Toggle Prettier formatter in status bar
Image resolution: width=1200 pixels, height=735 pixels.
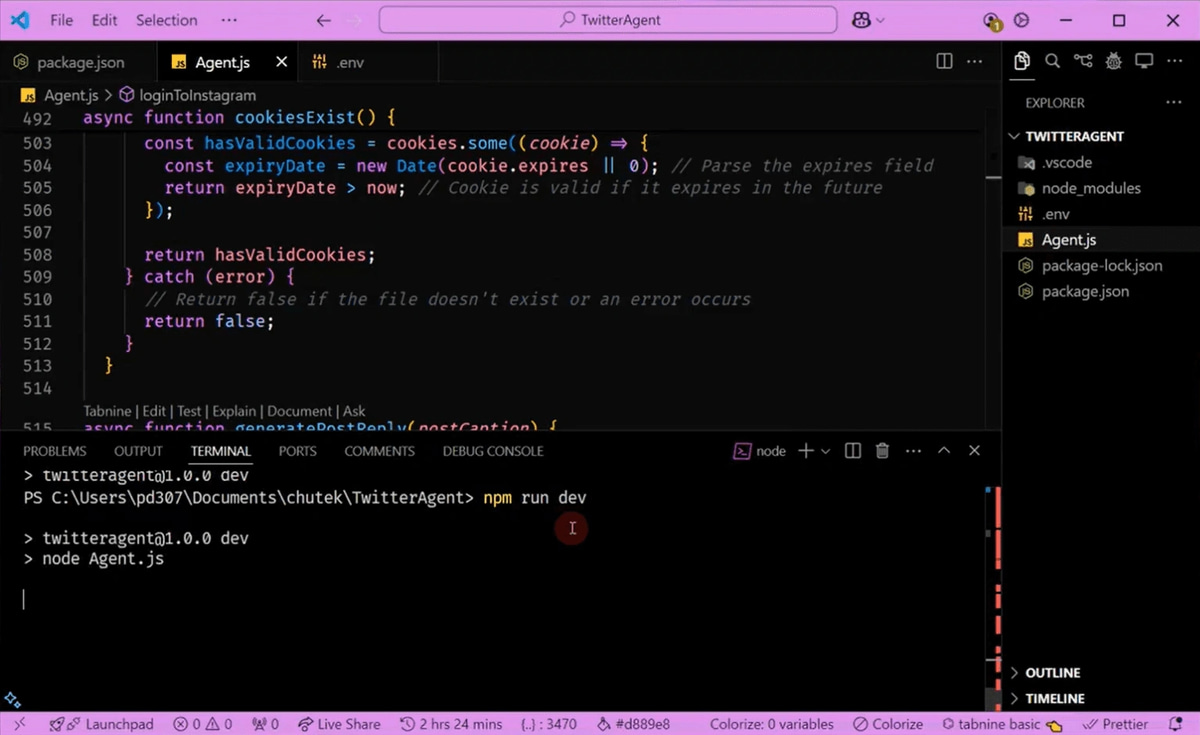point(1116,724)
